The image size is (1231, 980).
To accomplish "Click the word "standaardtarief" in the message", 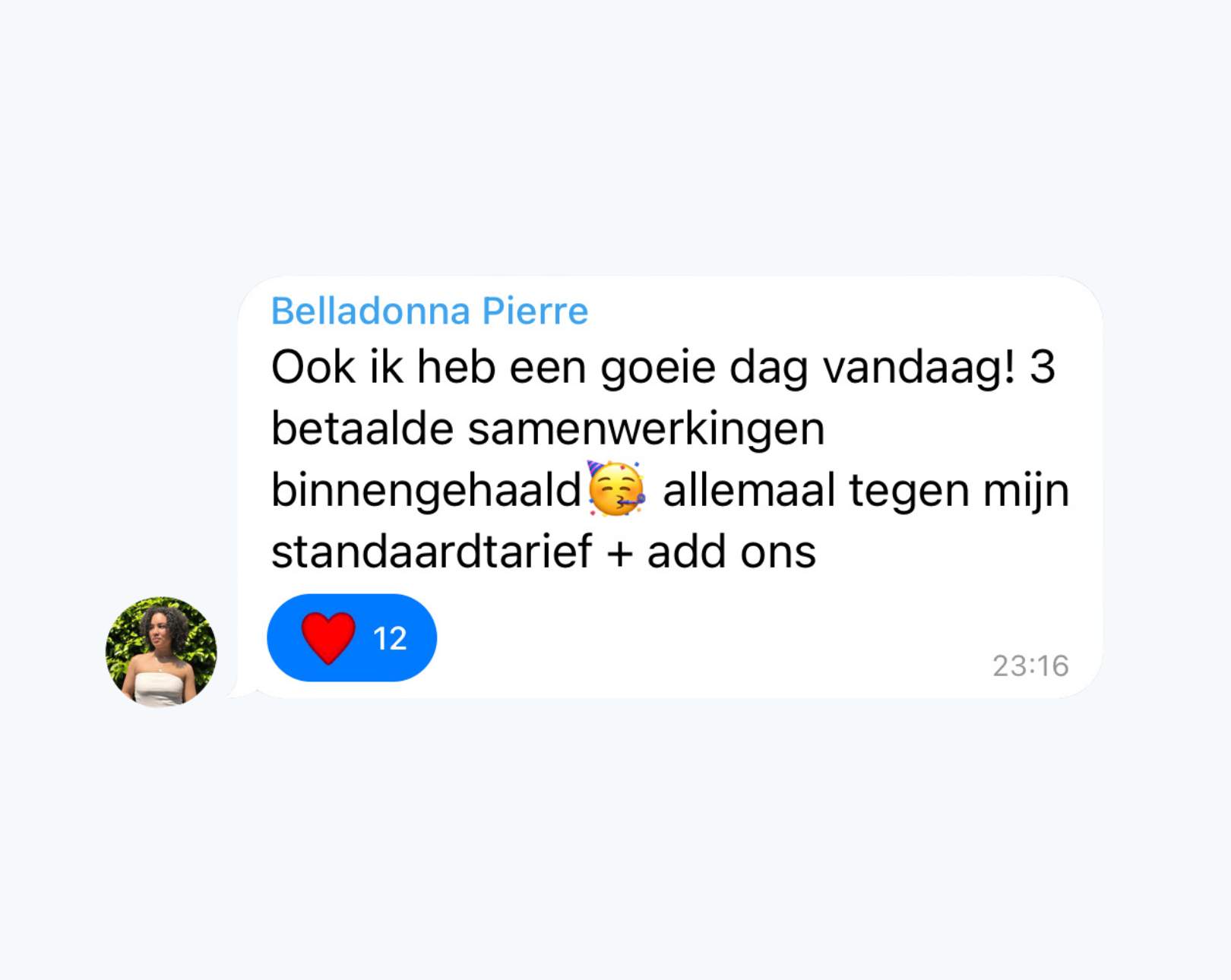I will (x=432, y=552).
